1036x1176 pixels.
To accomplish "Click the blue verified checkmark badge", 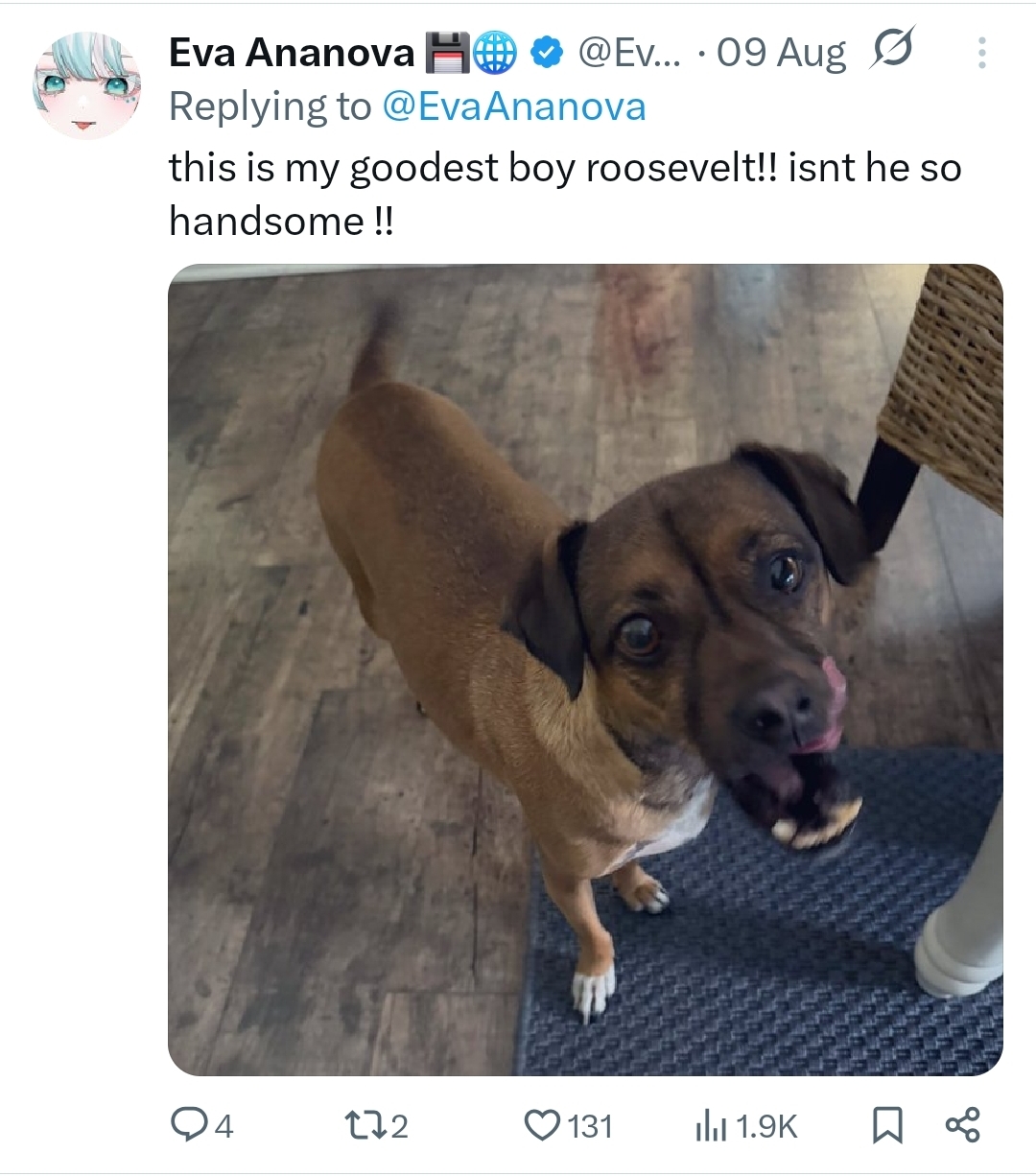I will (x=546, y=53).
